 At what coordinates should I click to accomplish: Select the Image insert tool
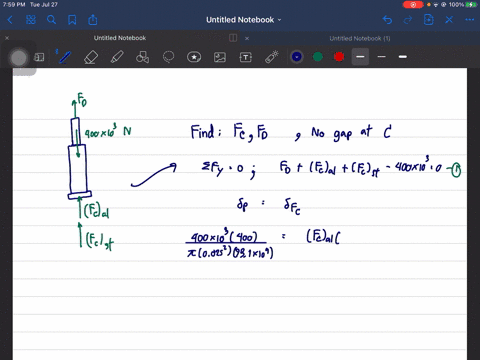220,57
